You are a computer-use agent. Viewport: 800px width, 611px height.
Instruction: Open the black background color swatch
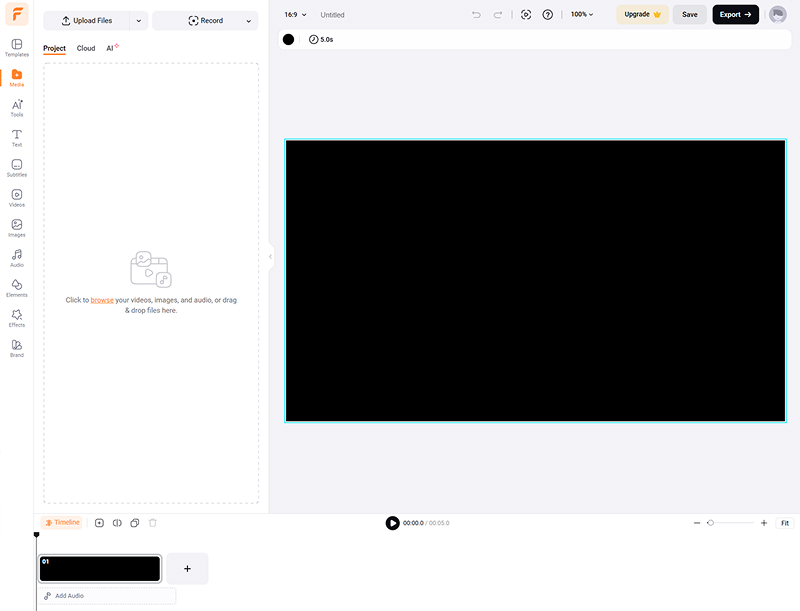pos(288,39)
